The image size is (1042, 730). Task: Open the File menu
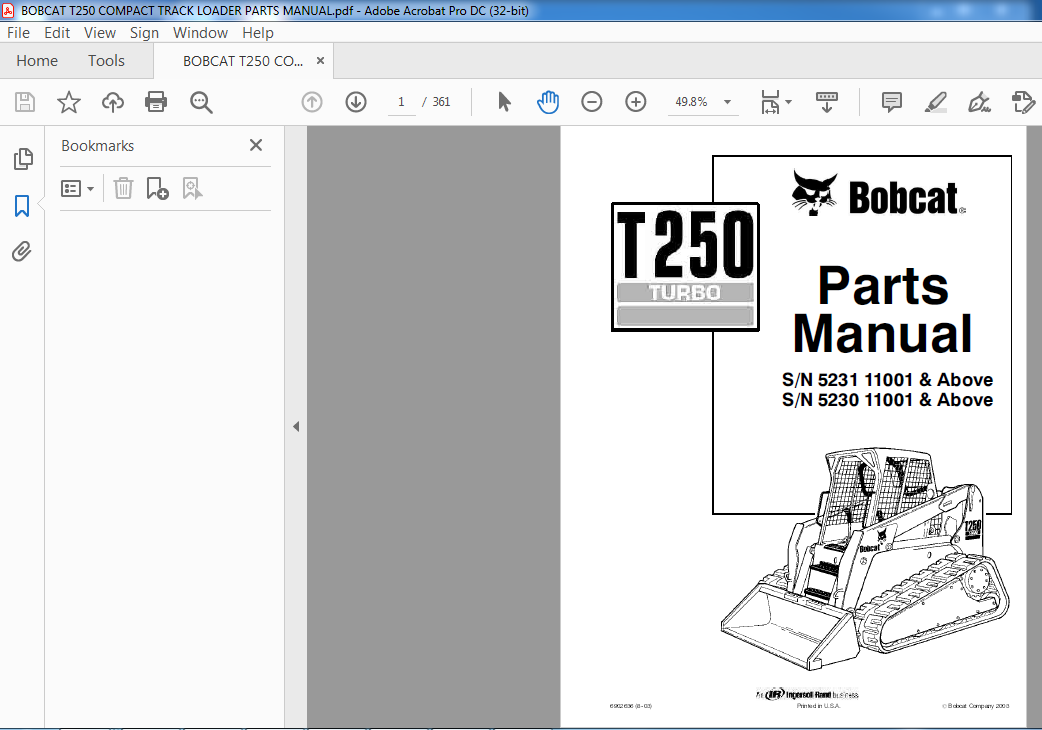point(18,33)
